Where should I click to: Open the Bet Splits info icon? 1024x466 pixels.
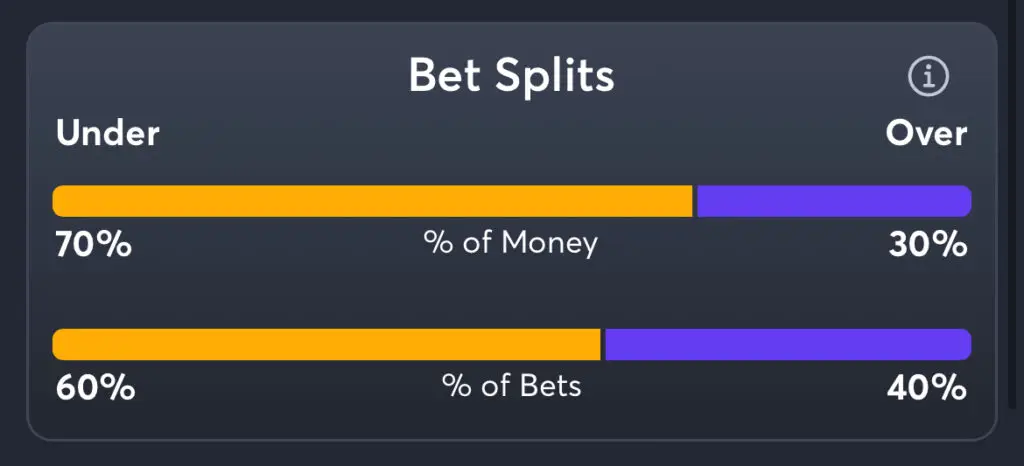pos(928,76)
